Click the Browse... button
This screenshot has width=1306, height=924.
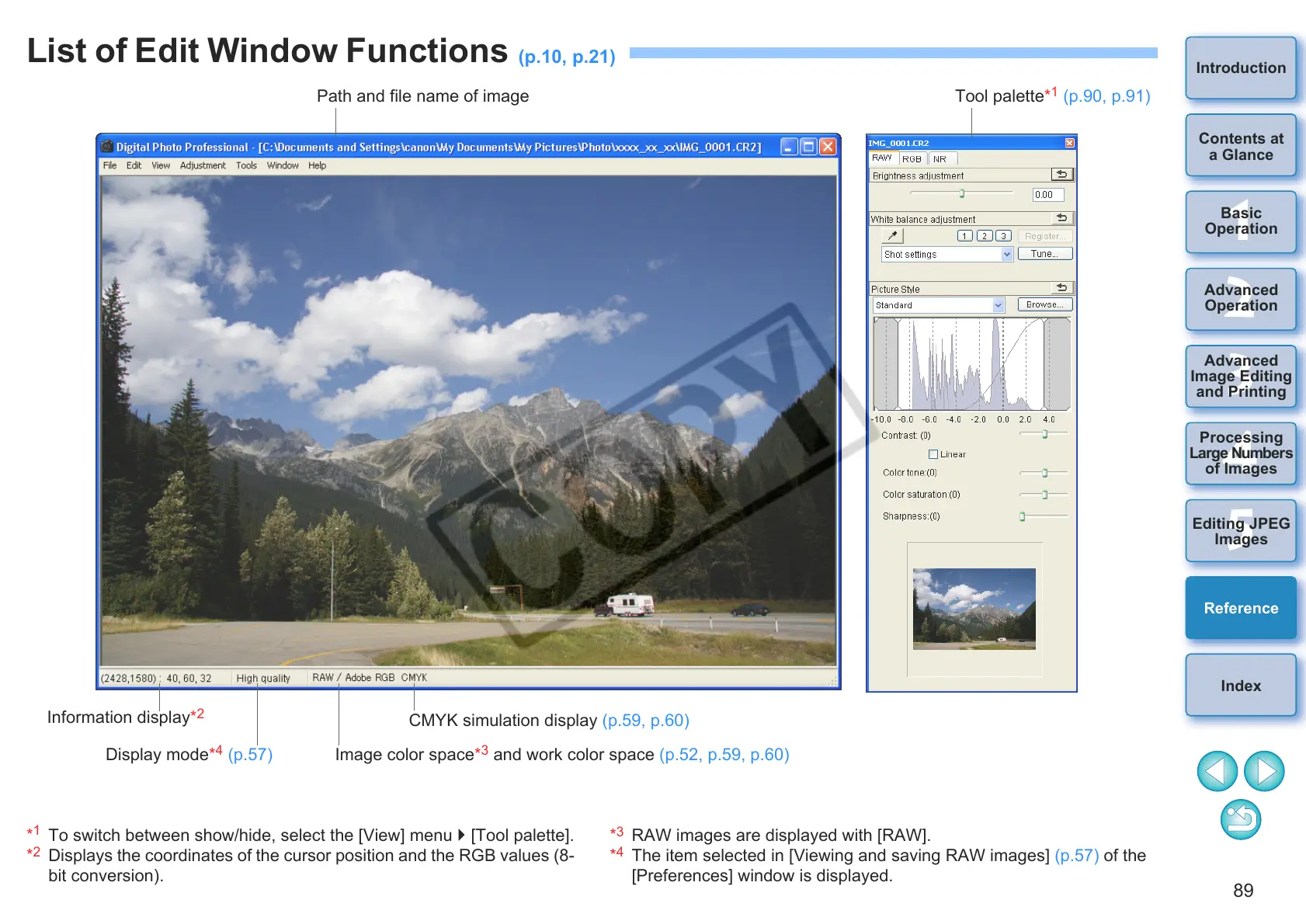(1044, 304)
